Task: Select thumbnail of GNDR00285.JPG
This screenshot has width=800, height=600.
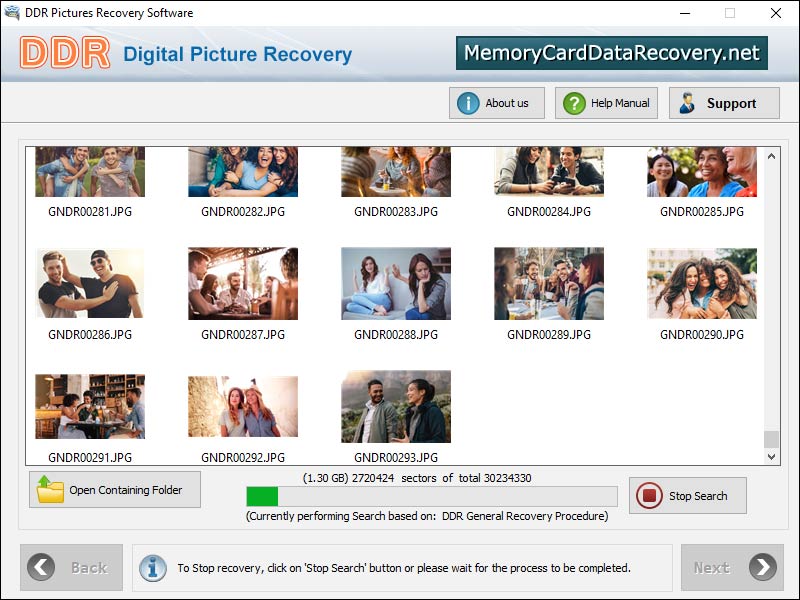Action: point(702,172)
